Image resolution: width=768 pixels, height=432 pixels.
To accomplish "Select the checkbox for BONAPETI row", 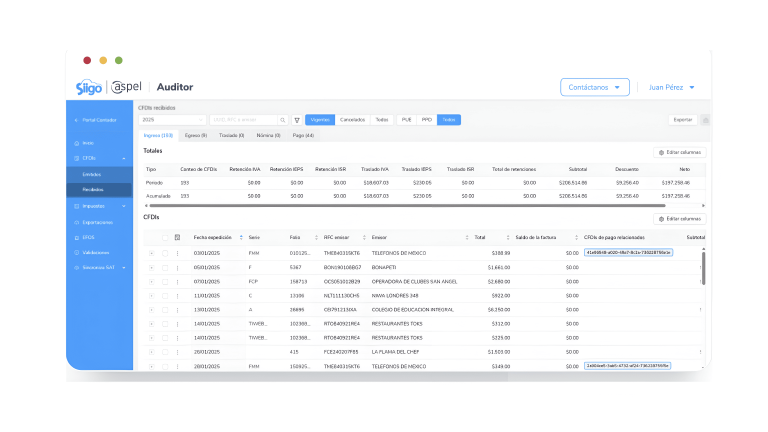I will coord(165,268).
